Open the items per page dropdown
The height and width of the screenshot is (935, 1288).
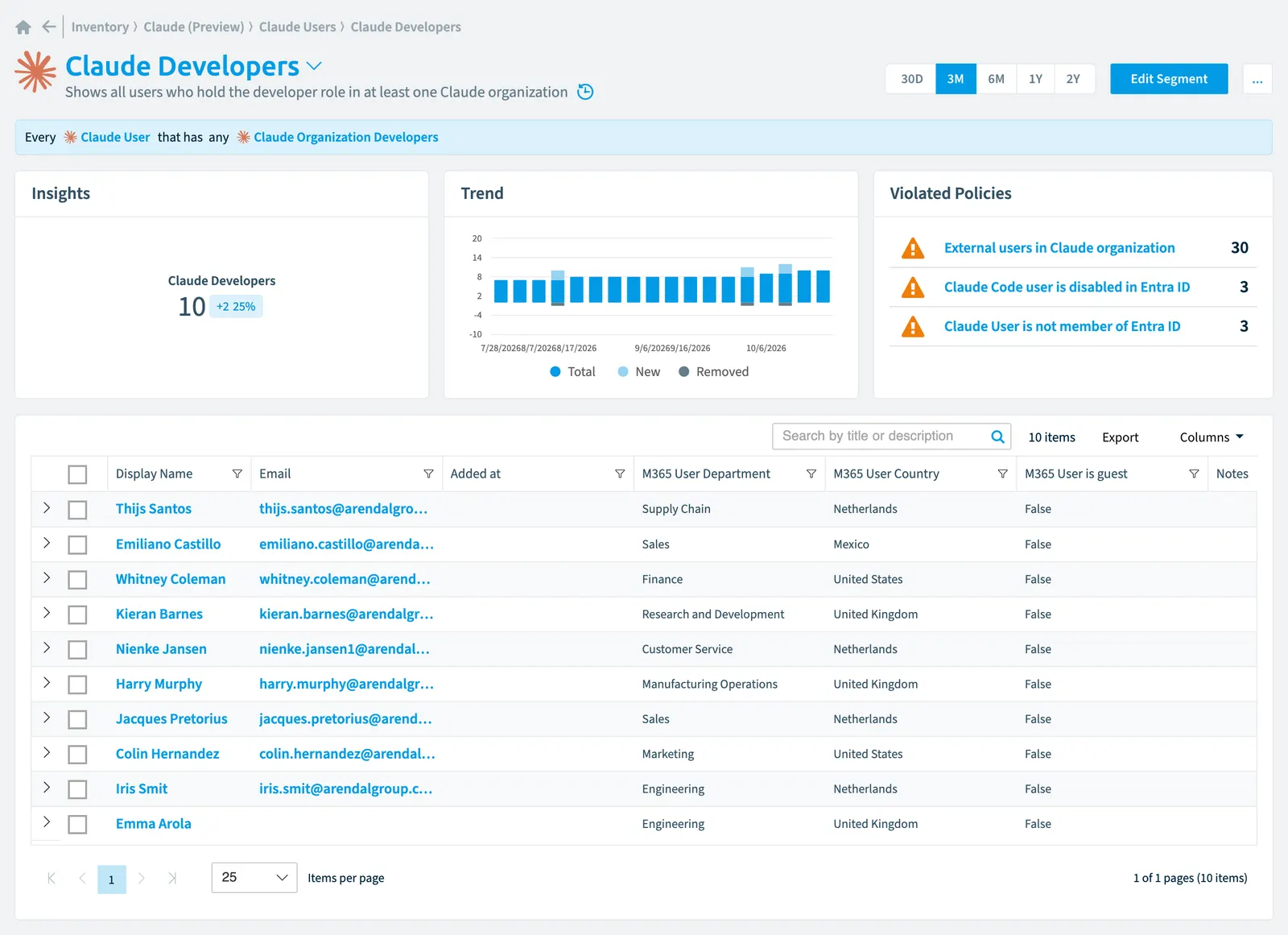point(254,878)
